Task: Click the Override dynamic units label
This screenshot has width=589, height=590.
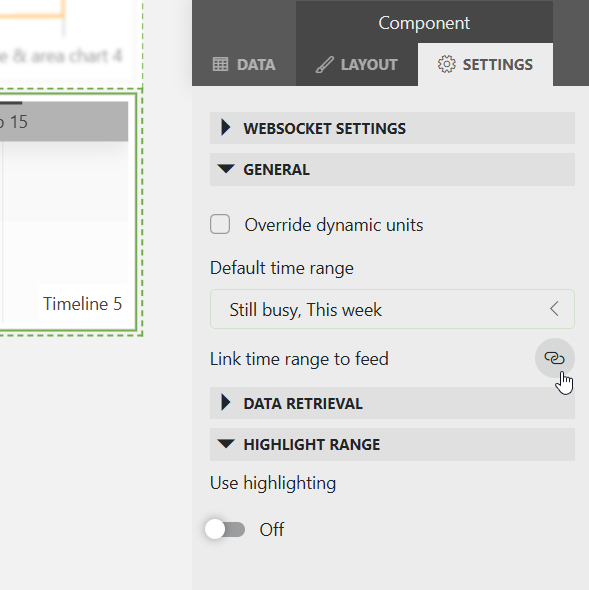Action: coord(334,225)
